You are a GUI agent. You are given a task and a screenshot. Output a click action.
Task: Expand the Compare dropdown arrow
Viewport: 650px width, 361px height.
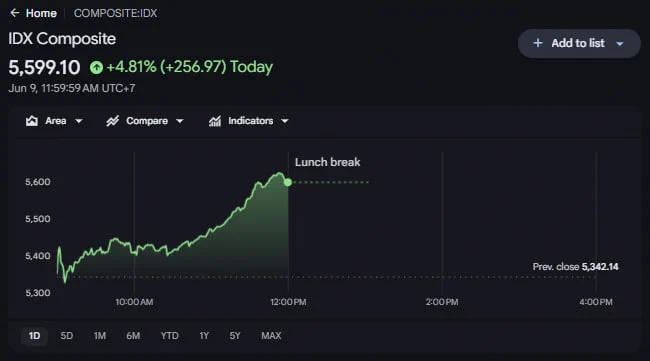coord(179,121)
